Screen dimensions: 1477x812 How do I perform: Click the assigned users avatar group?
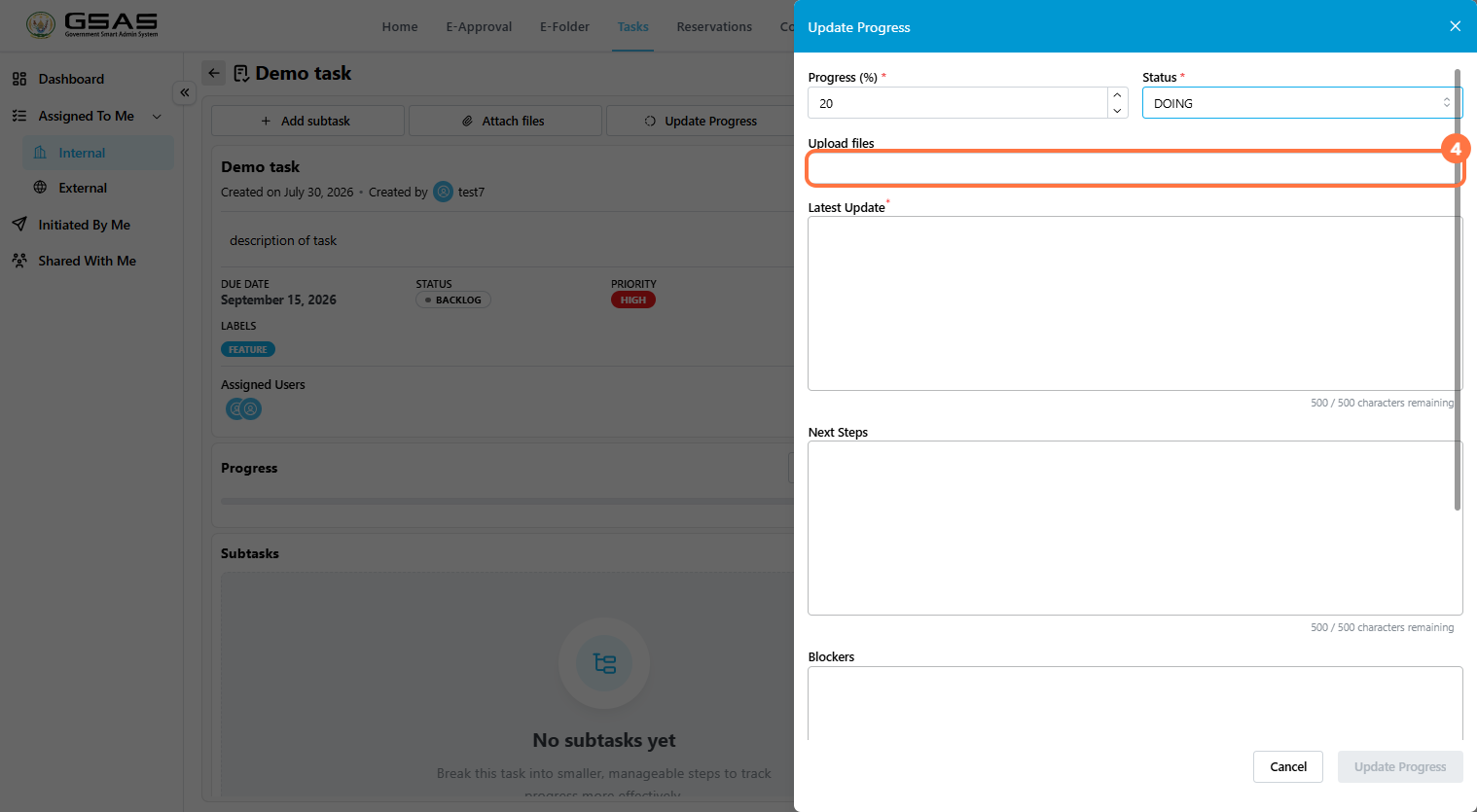[x=243, y=409]
